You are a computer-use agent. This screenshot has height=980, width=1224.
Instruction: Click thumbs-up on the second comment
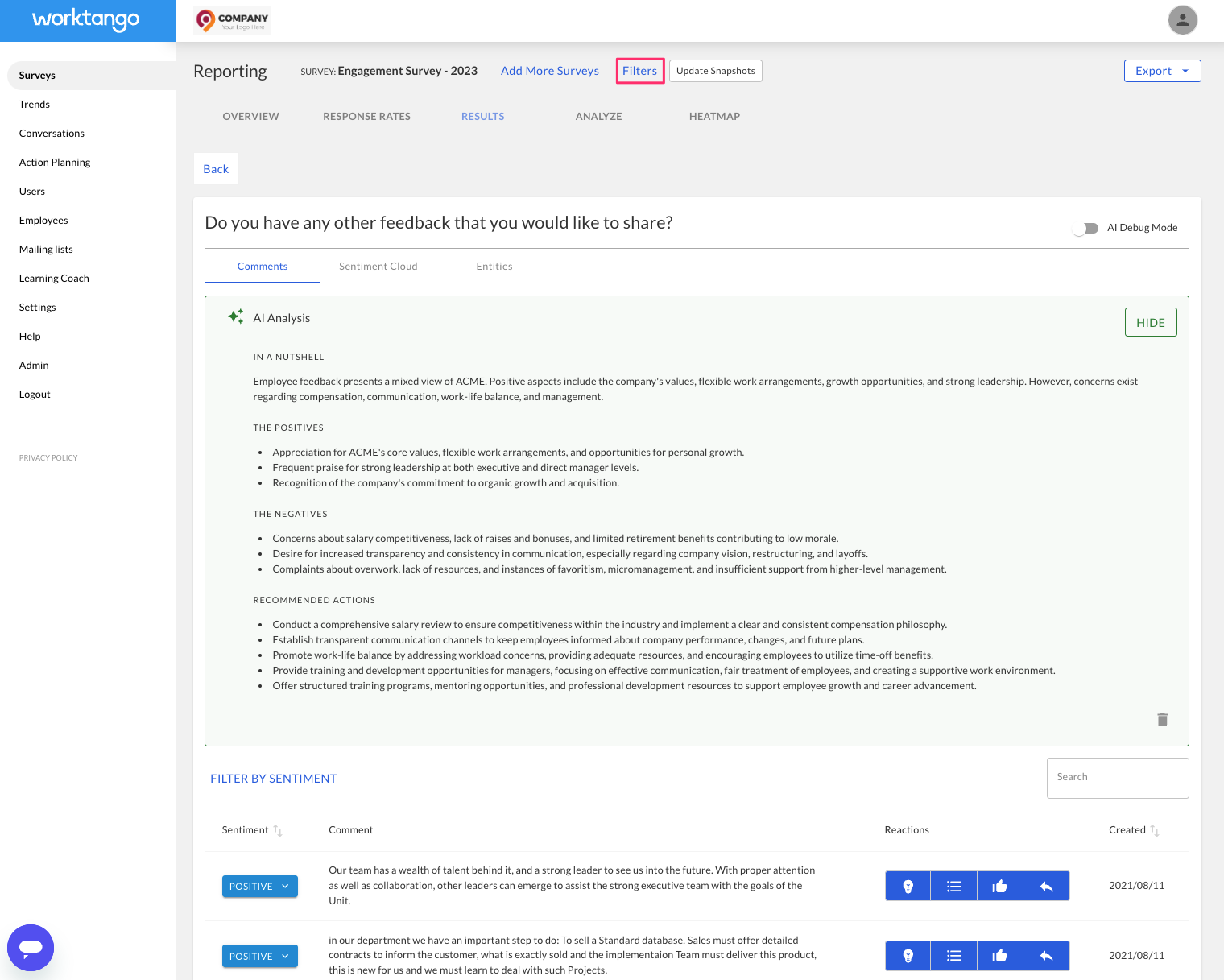click(1000, 956)
